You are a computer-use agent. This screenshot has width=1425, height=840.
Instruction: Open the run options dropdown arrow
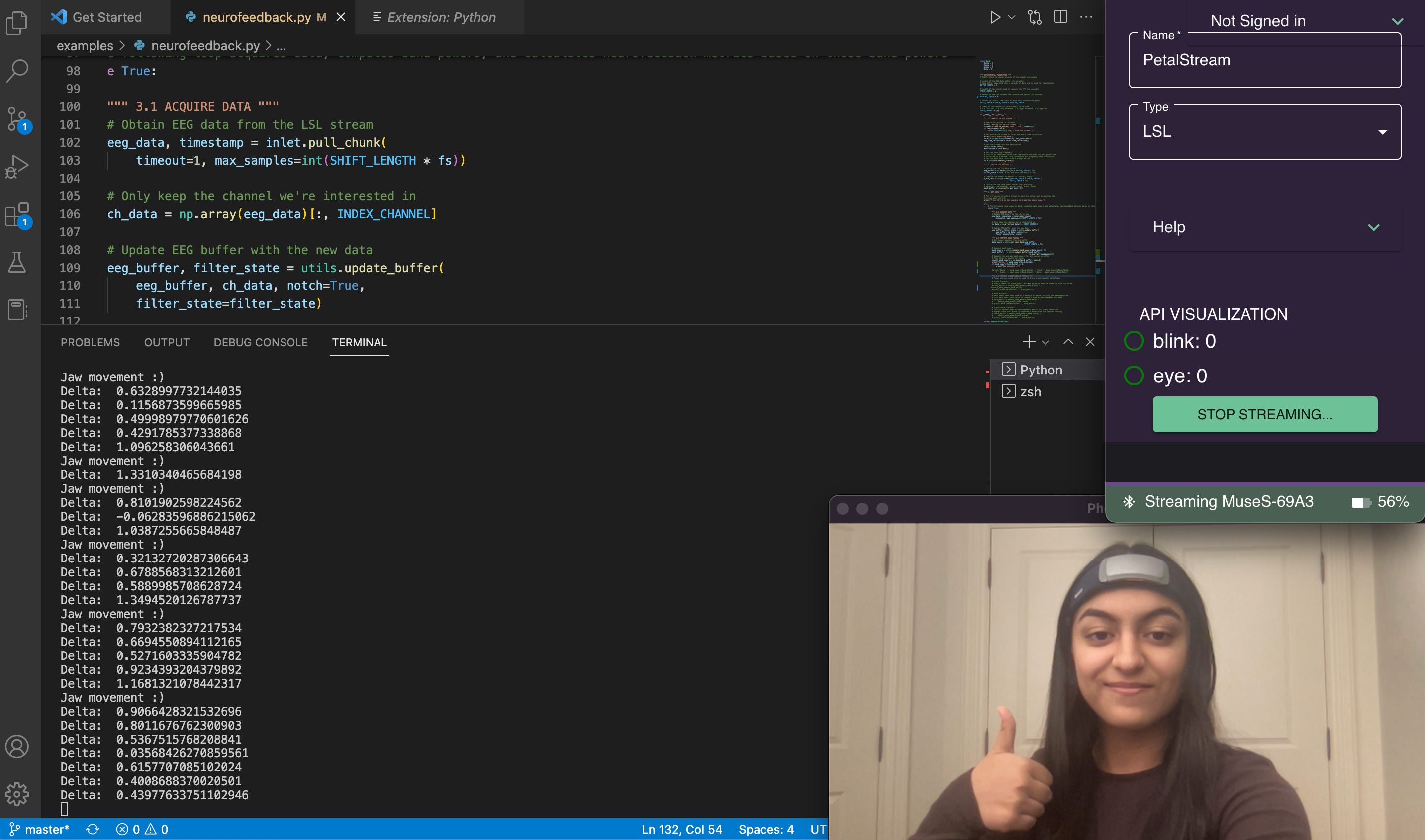[1012, 17]
